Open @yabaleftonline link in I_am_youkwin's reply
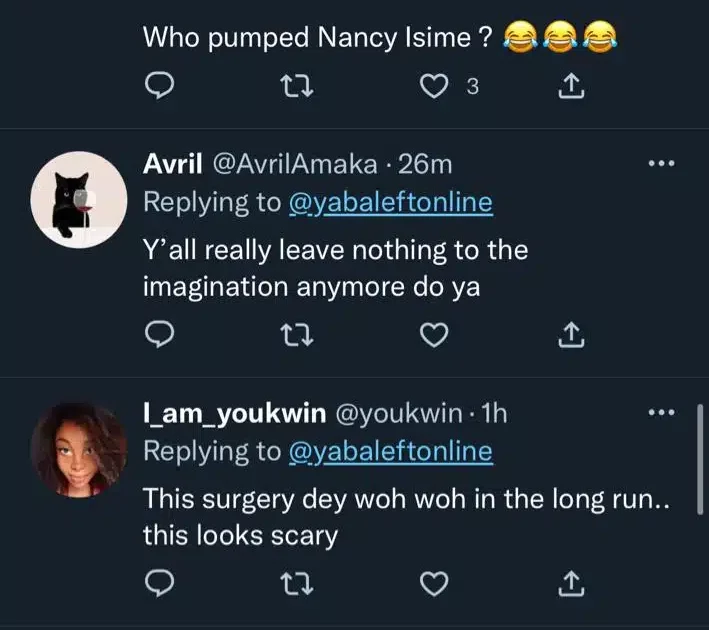Screen dimensions: 709x630 point(390,451)
